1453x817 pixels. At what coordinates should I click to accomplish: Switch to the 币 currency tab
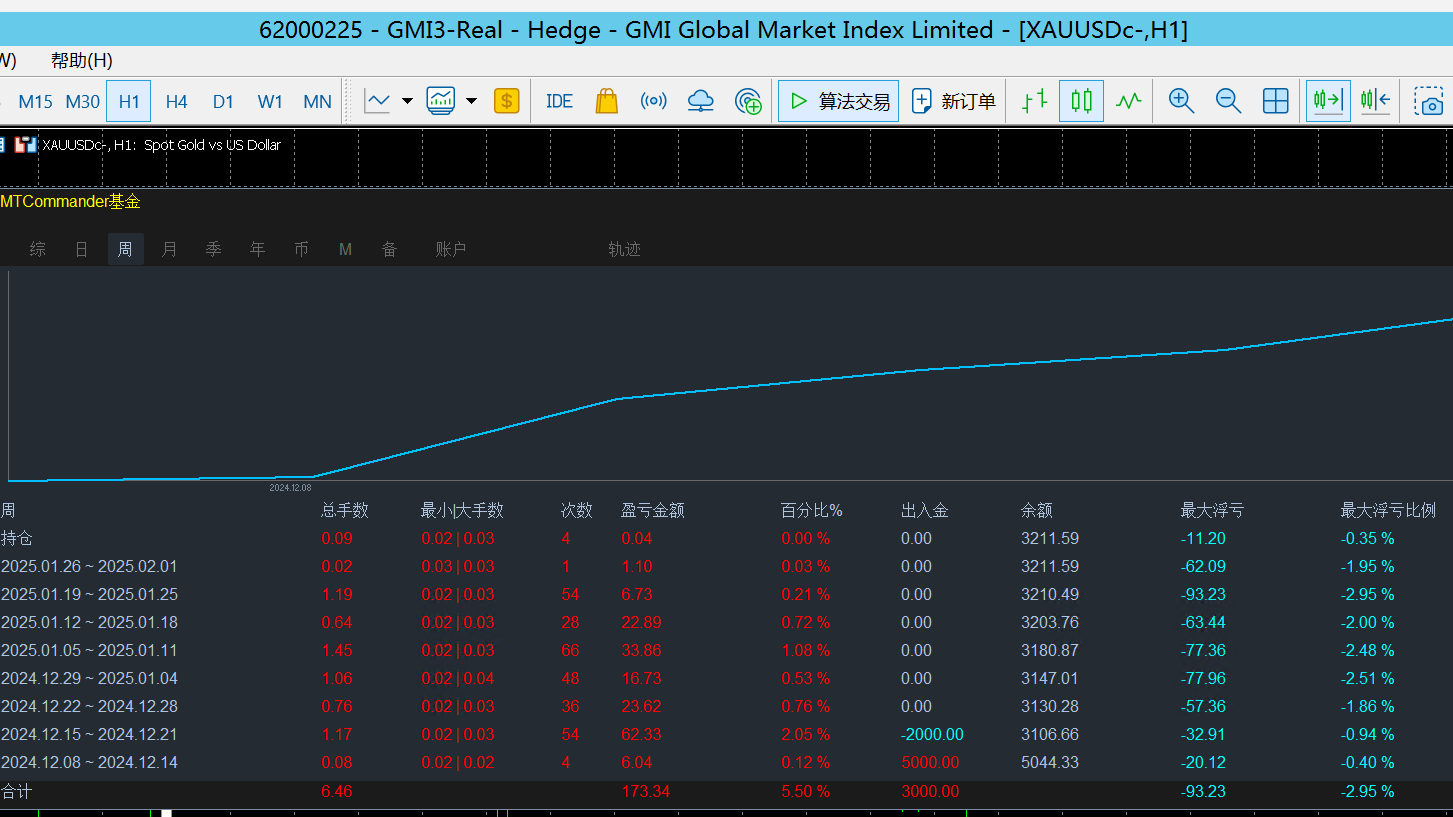pos(301,249)
